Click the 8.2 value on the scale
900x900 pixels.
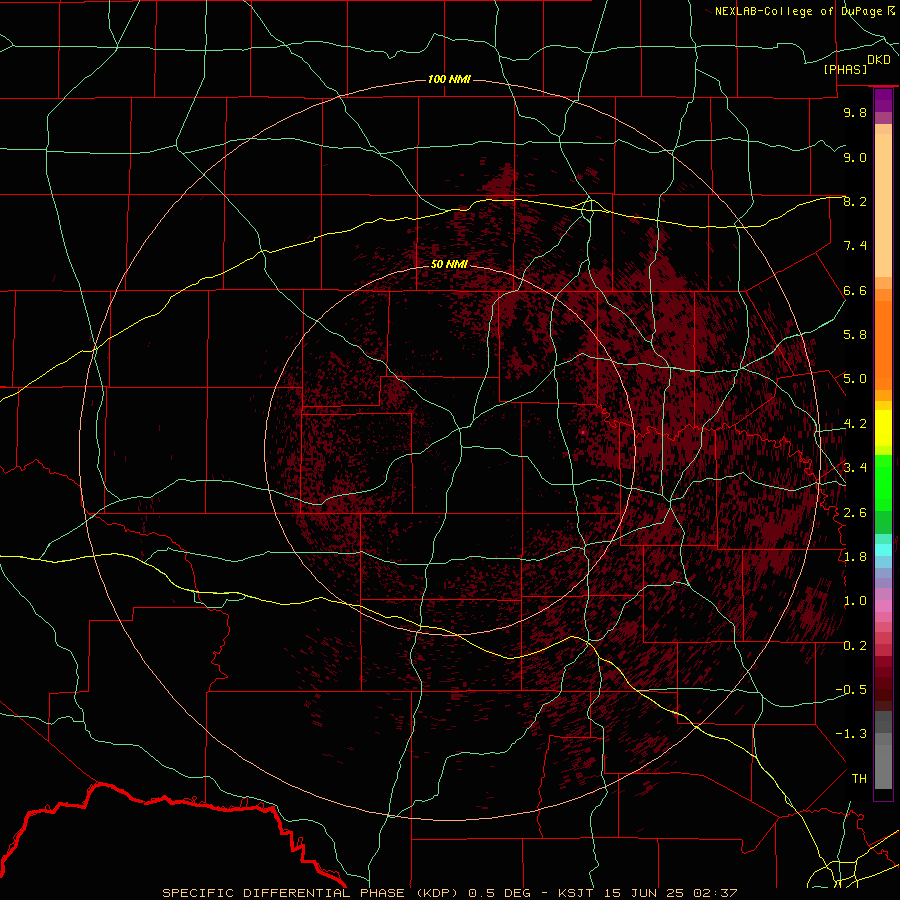click(x=855, y=201)
